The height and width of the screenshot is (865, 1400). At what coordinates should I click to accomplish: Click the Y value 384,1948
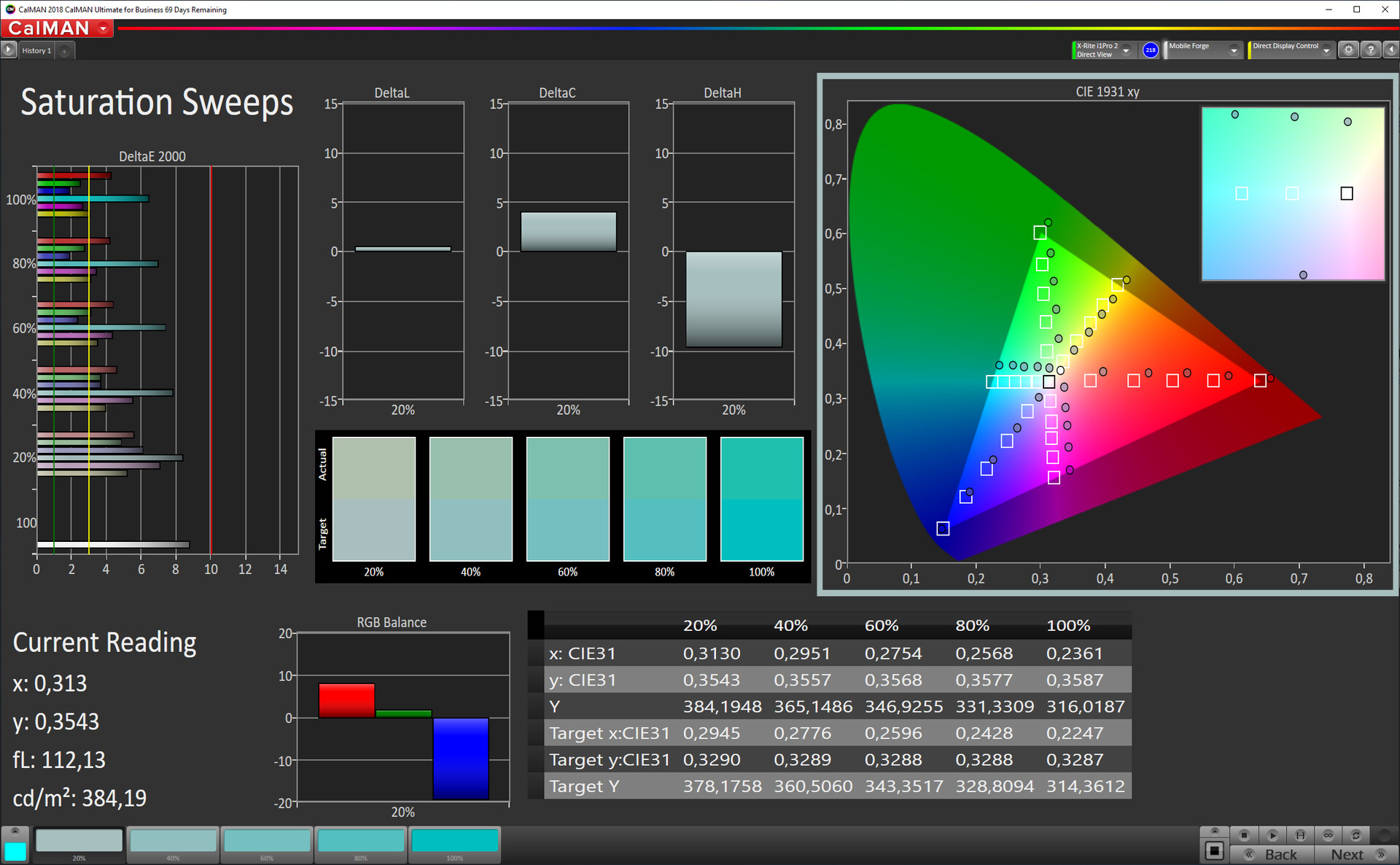coord(722,707)
